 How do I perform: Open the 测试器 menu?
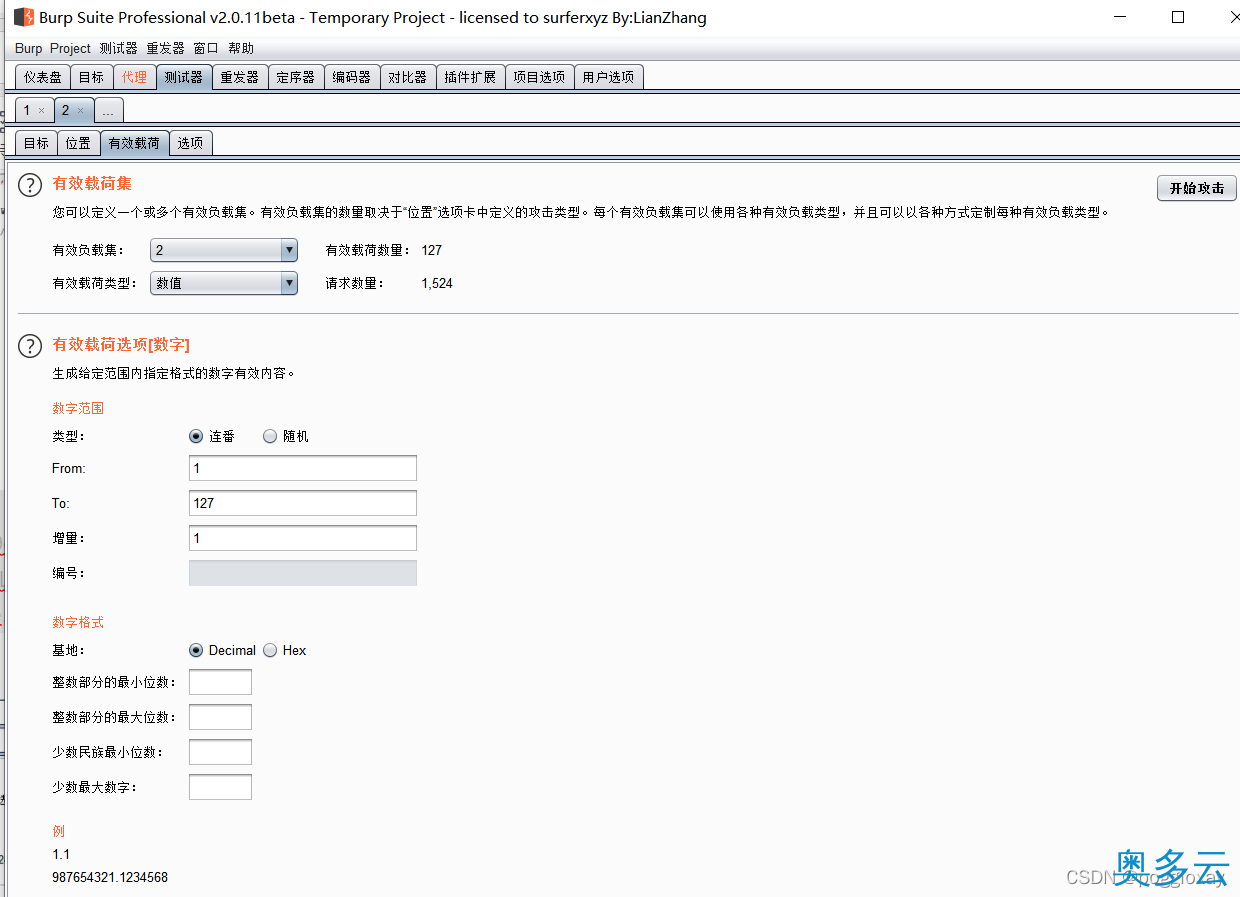(x=118, y=48)
